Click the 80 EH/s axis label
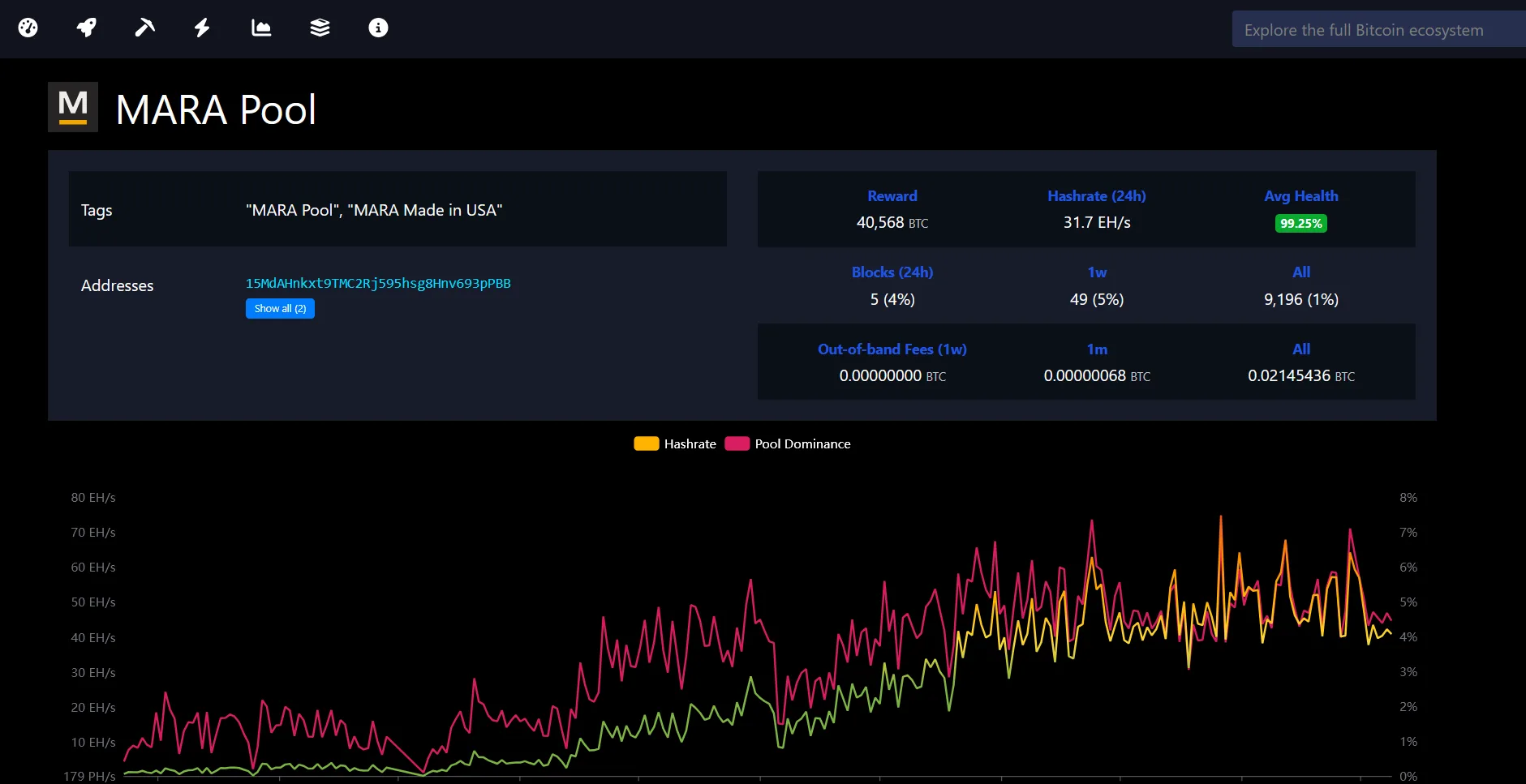This screenshot has width=1526, height=784. pyautogui.click(x=93, y=498)
